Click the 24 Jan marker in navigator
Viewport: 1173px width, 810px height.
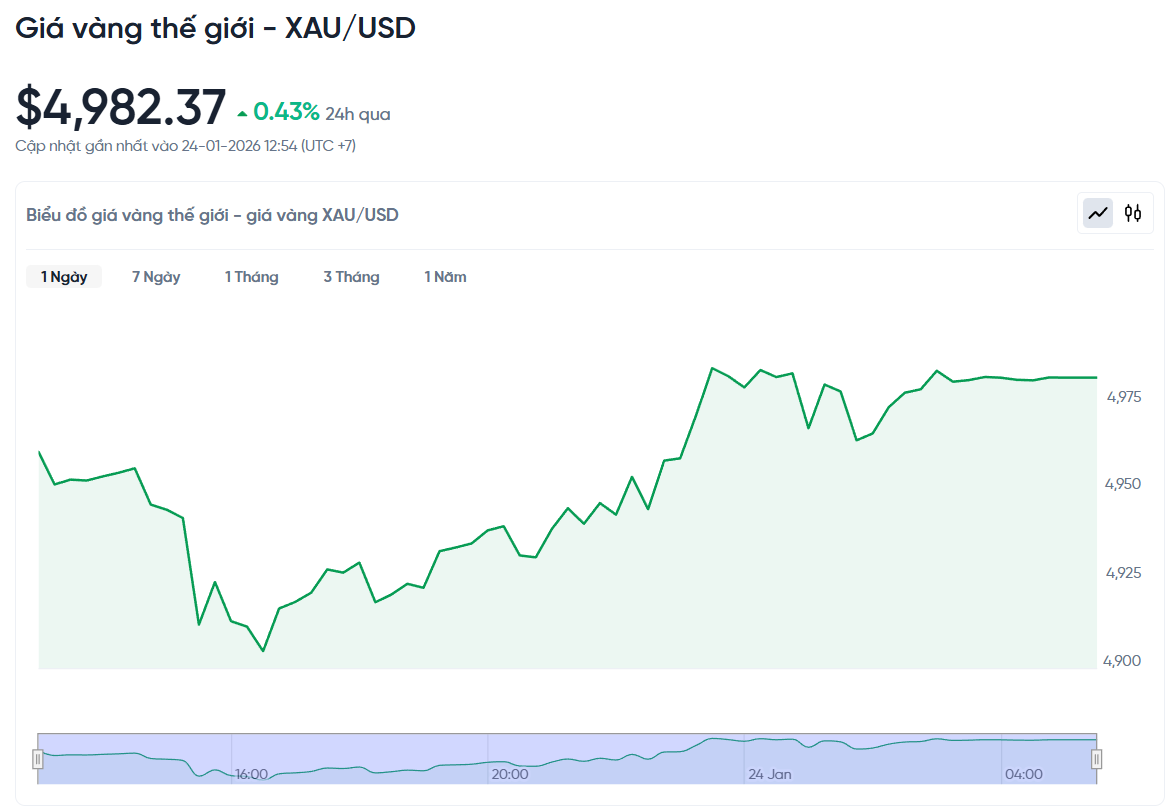(x=769, y=774)
